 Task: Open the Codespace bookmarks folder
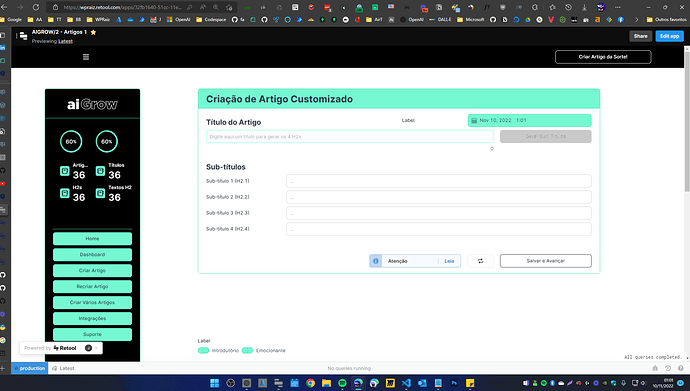coord(211,19)
